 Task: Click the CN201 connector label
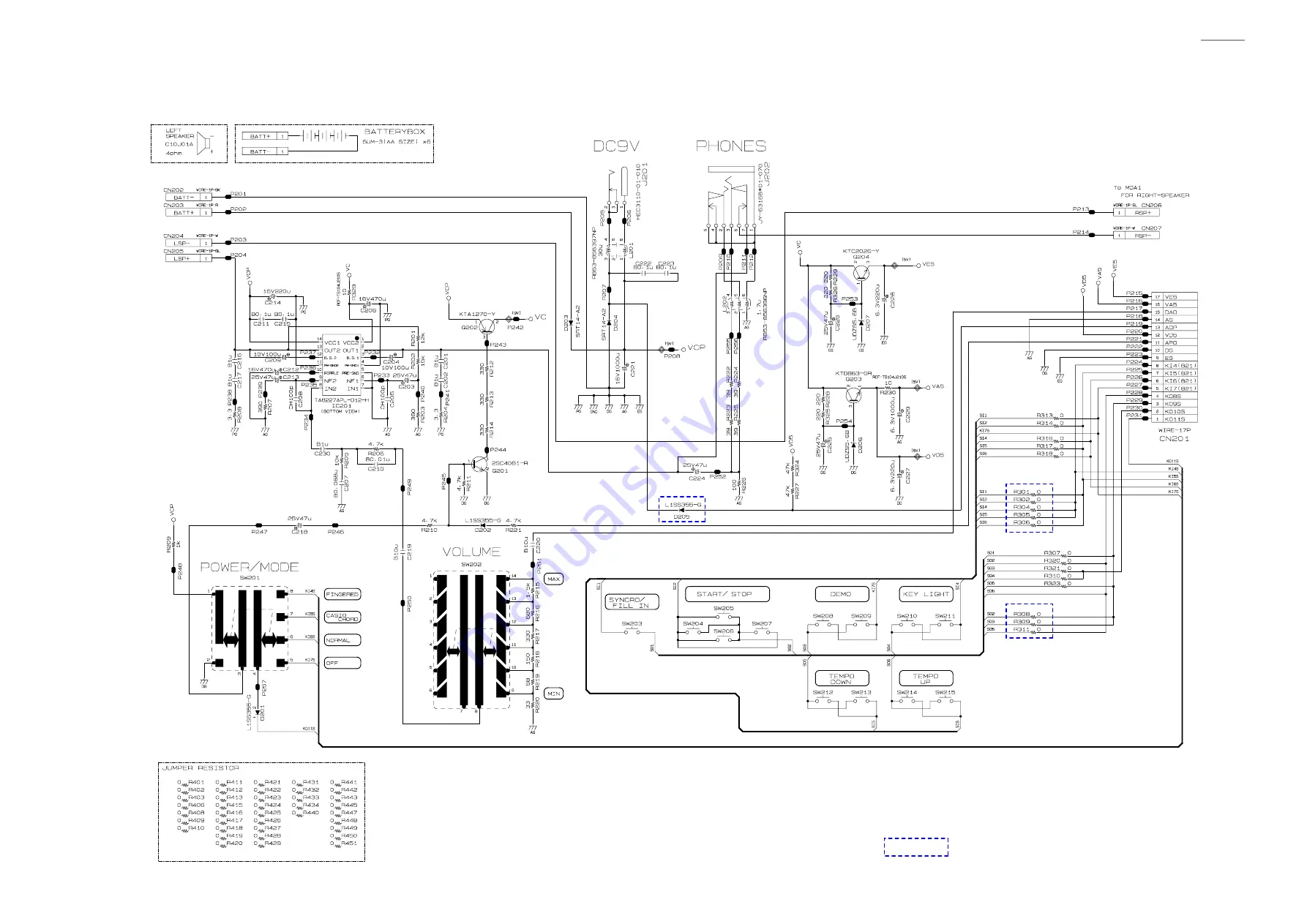pyautogui.click(x=1174, y=439)
